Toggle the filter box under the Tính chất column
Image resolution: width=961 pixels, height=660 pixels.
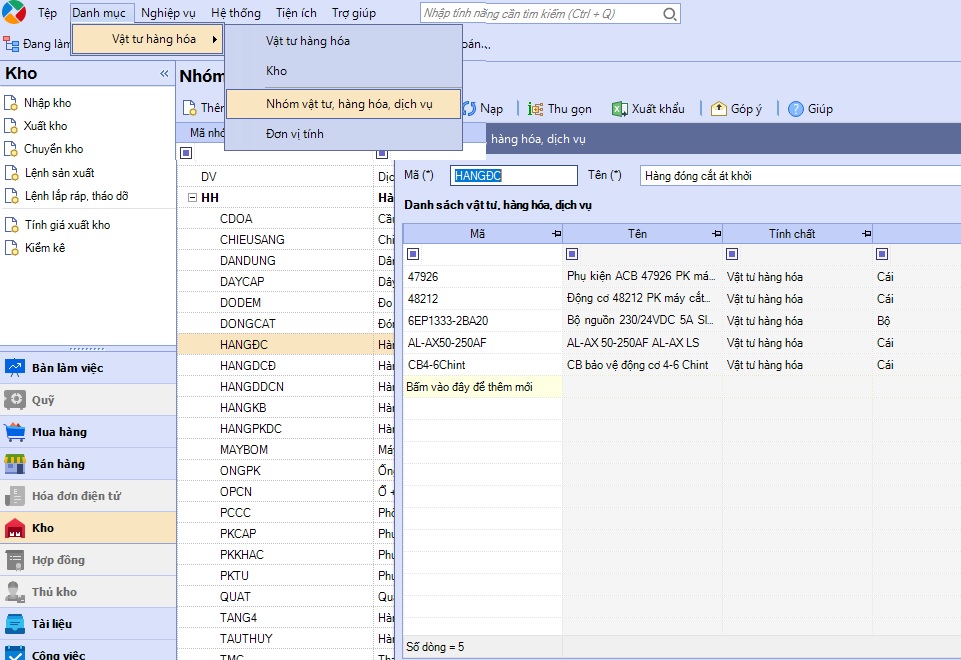point(732,254)
